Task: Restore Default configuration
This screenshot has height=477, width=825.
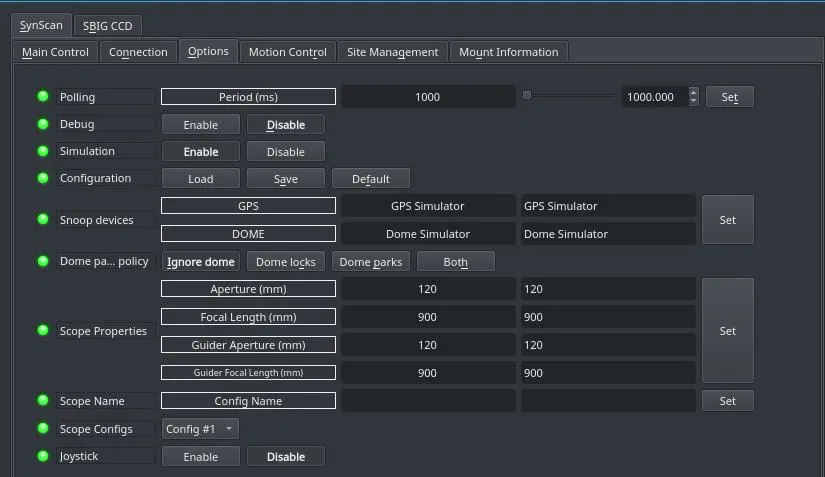Action: [x=370, y=179]
